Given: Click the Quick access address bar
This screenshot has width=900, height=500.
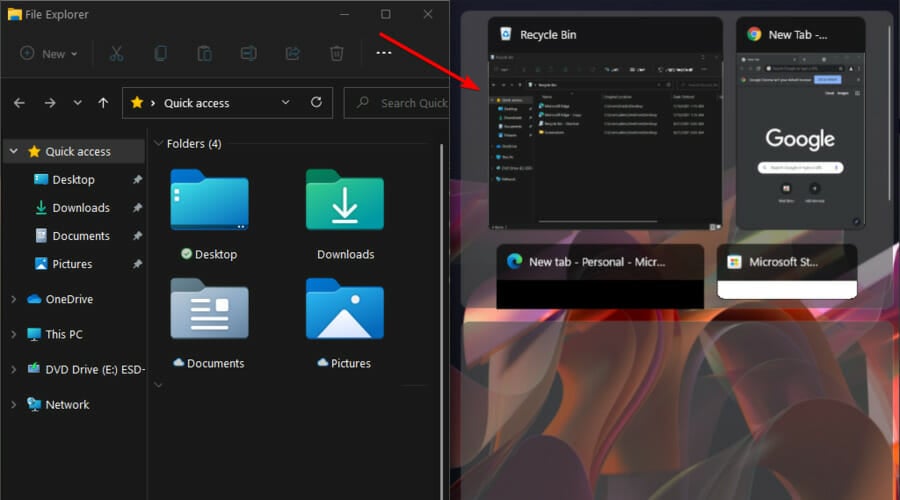Looking at the screenshot, I should point(227,103).
